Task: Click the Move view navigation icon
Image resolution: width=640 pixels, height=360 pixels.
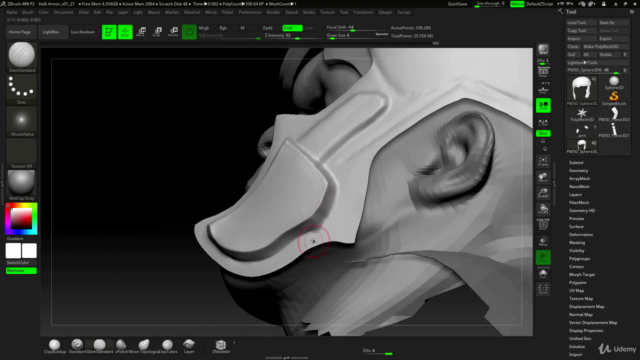Action: point(543,177)
